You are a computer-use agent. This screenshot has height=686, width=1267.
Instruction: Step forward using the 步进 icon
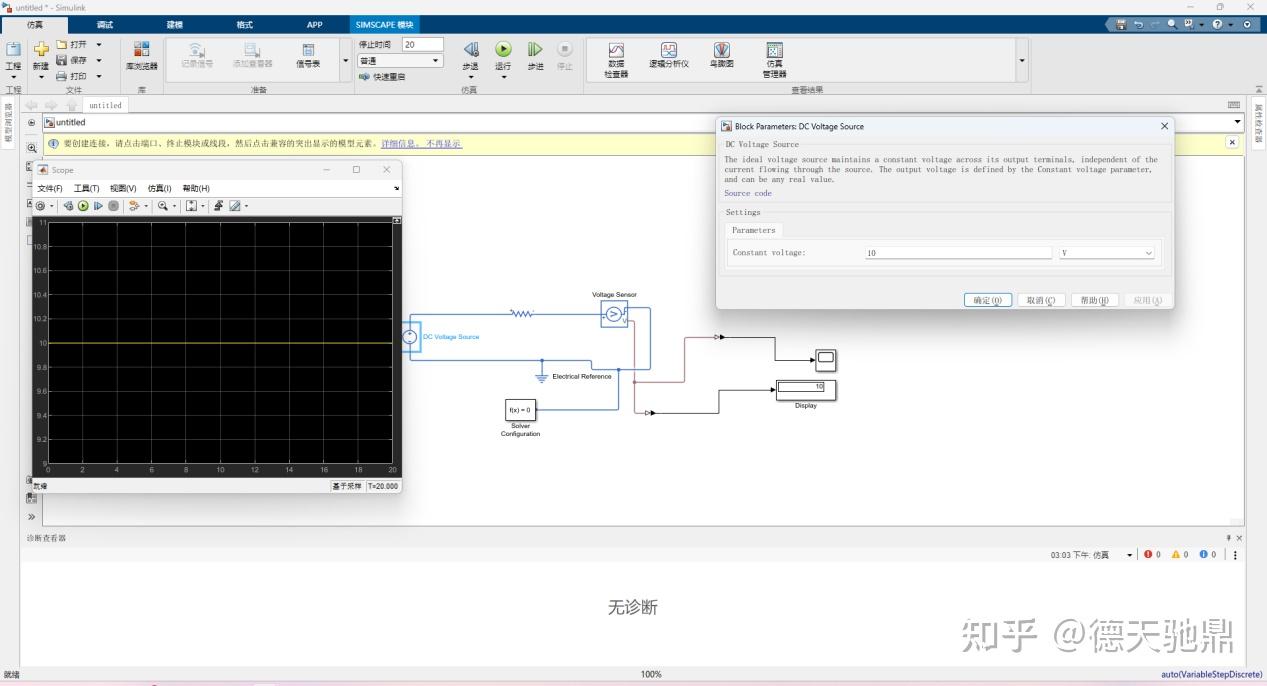(534, 47)
